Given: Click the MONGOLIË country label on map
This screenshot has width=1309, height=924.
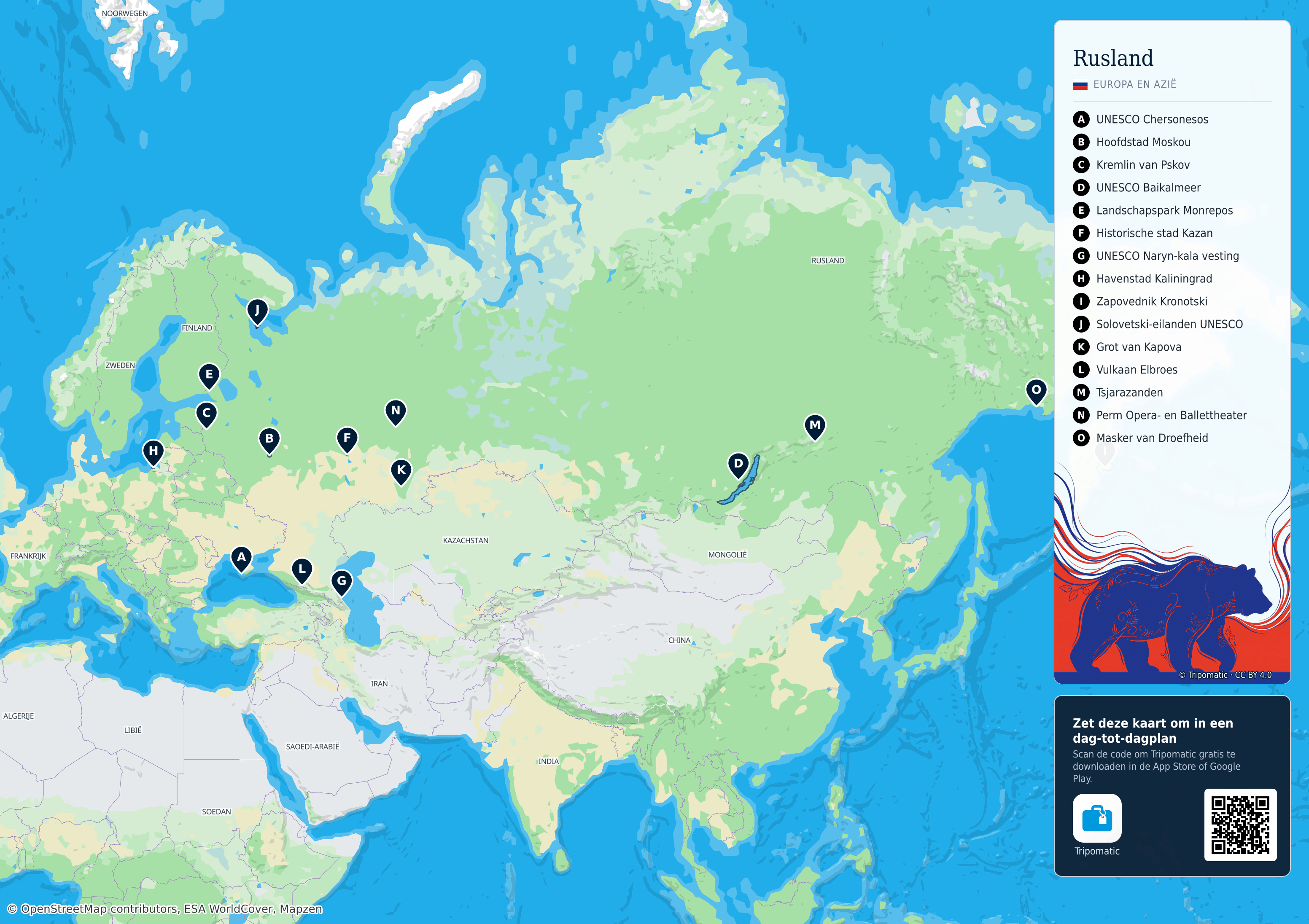Looking at the screenshot, I should point(727,555).
